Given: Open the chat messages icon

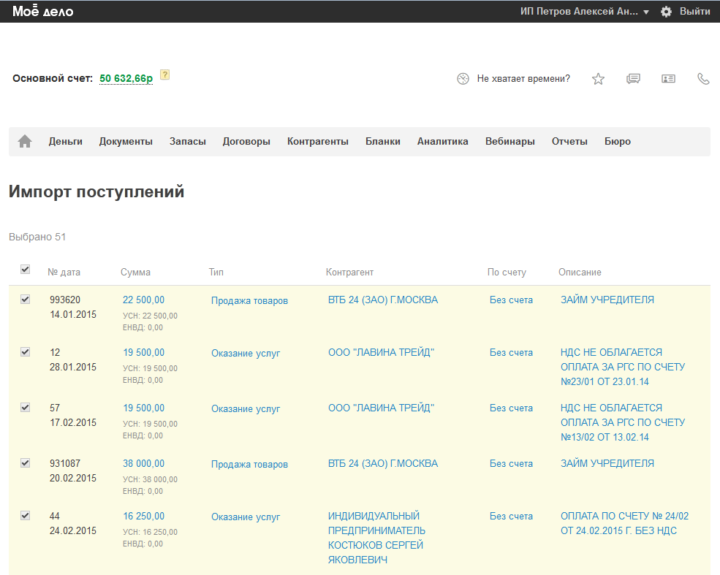Looking at the screenshot, I should coord(633,79).
